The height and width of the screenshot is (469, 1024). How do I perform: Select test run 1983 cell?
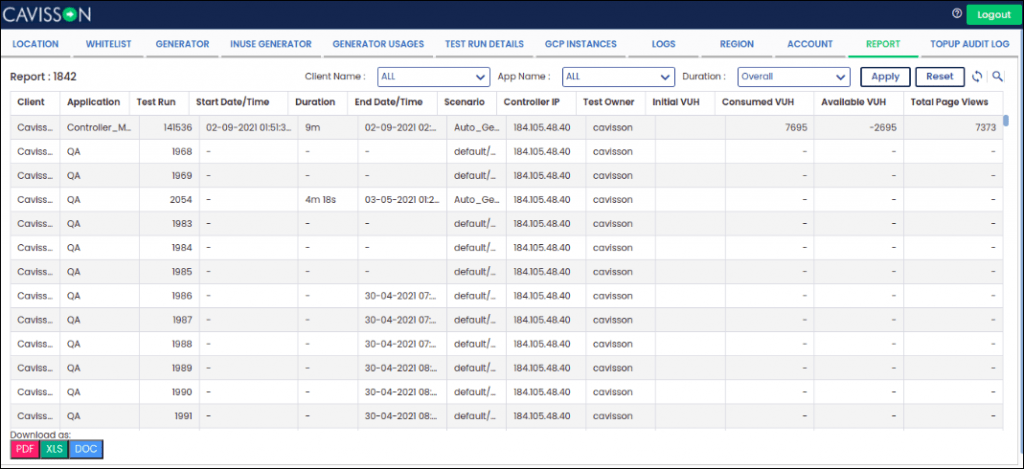tap(170, 223)
